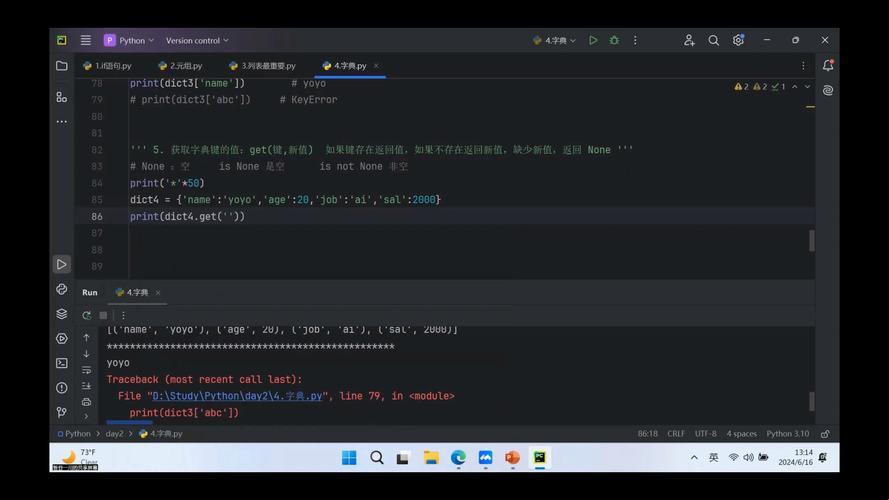
Task: Open Run panel more options
Action: pyautogui.click(x=123, y=315)
